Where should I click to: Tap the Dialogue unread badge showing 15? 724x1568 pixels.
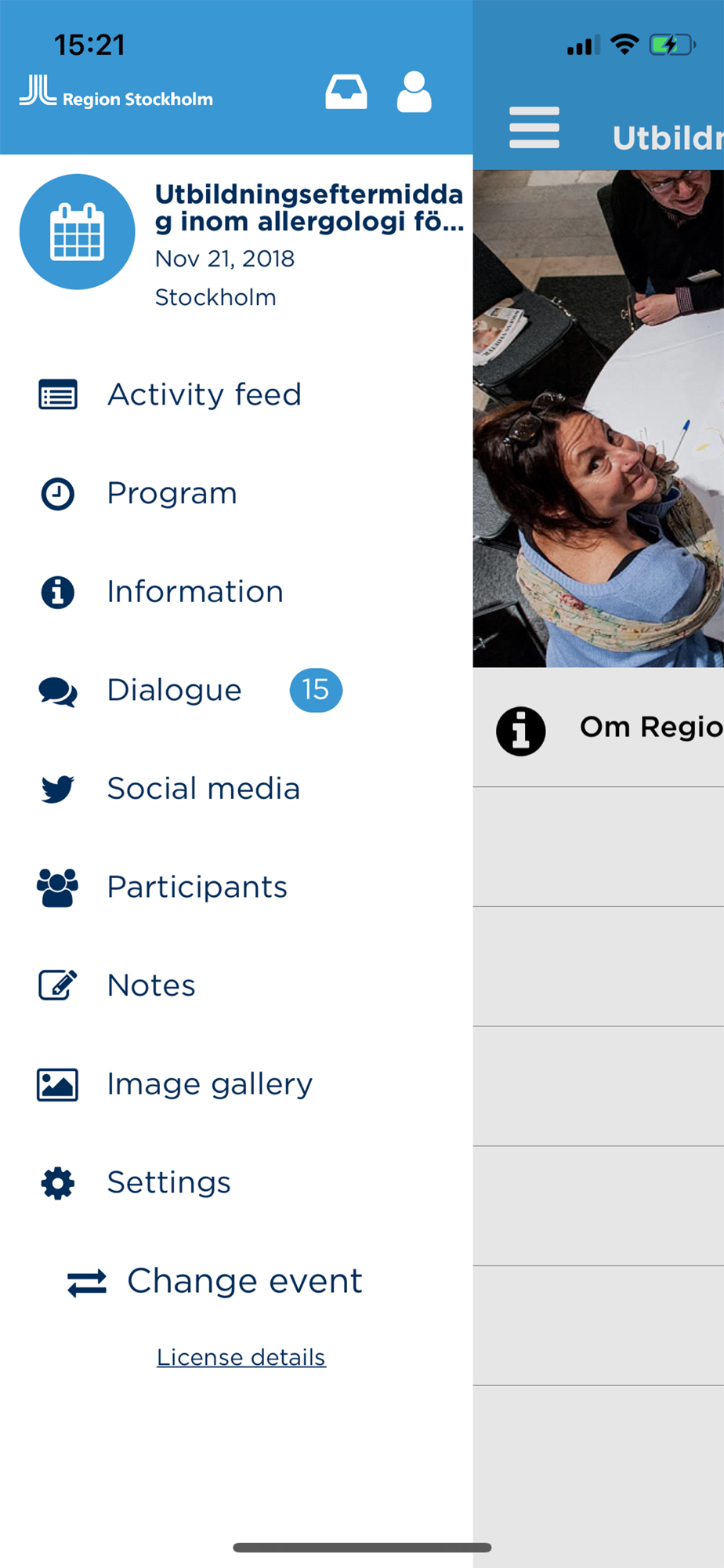coord(316,690)
